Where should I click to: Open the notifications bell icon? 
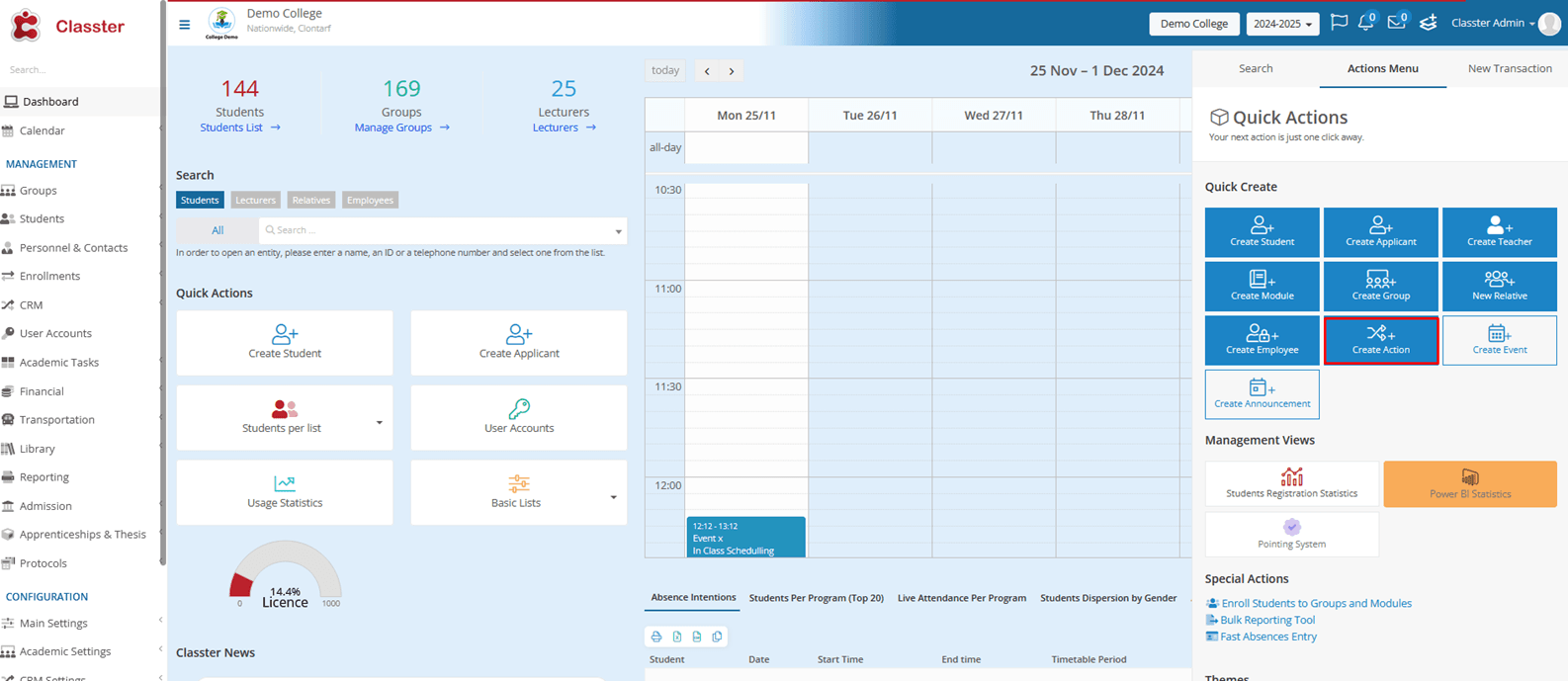point(1366,22)
